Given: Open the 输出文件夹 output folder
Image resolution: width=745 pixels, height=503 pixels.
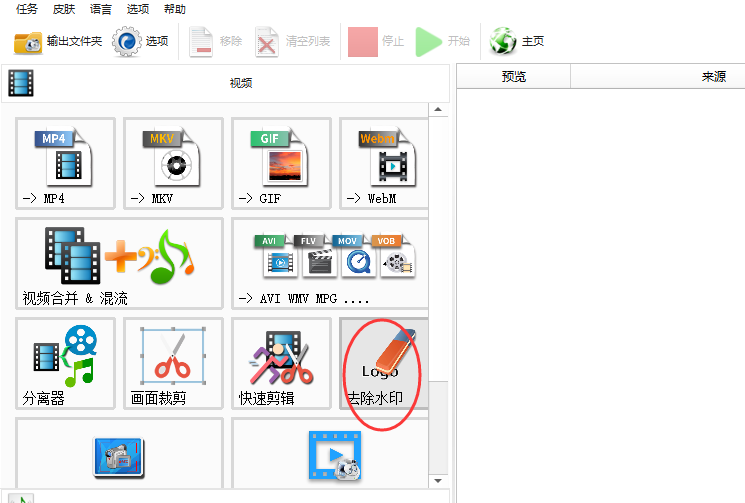Looking at the screenshot, I should (x=58, y=42).
